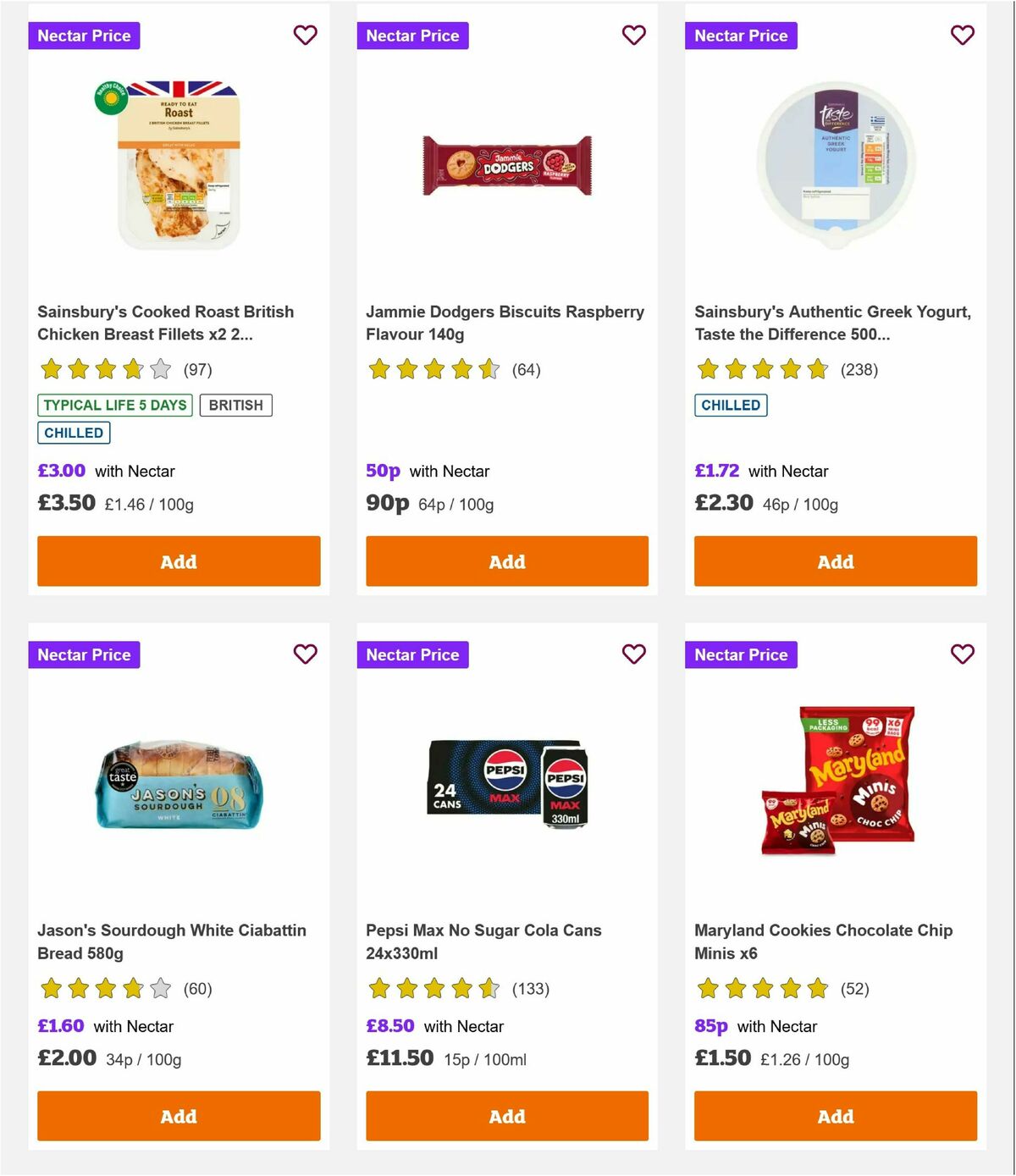Viewport: 1016px width, 1176px height.
Task: Favorite the Jason's Sourdough Bread
Action: [305, 654]
